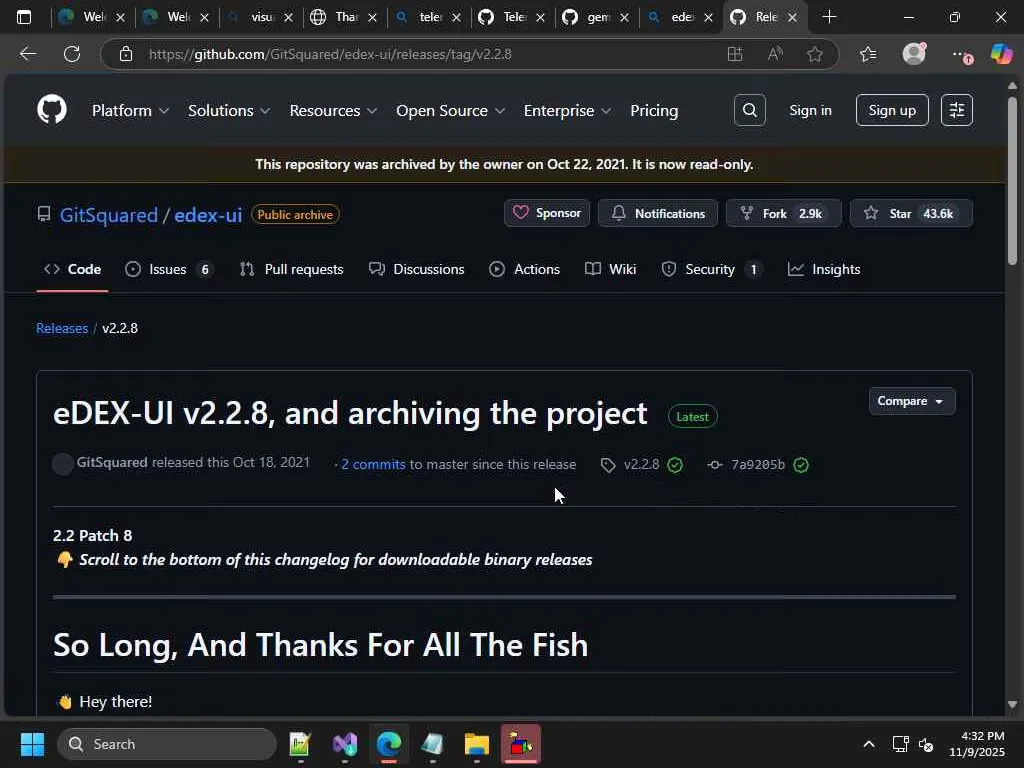Click the Latest release badge

click(692, 417)
